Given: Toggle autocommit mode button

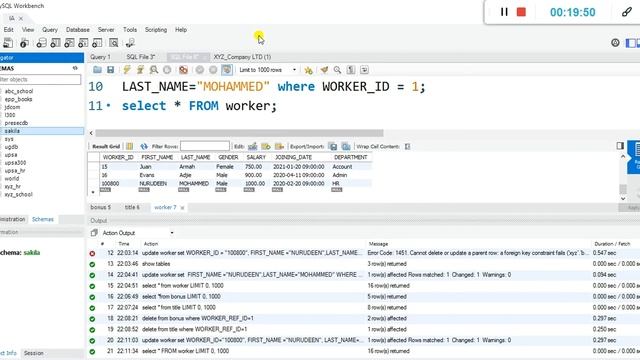Looking at the screenshot, I should (x=227, y=70).
